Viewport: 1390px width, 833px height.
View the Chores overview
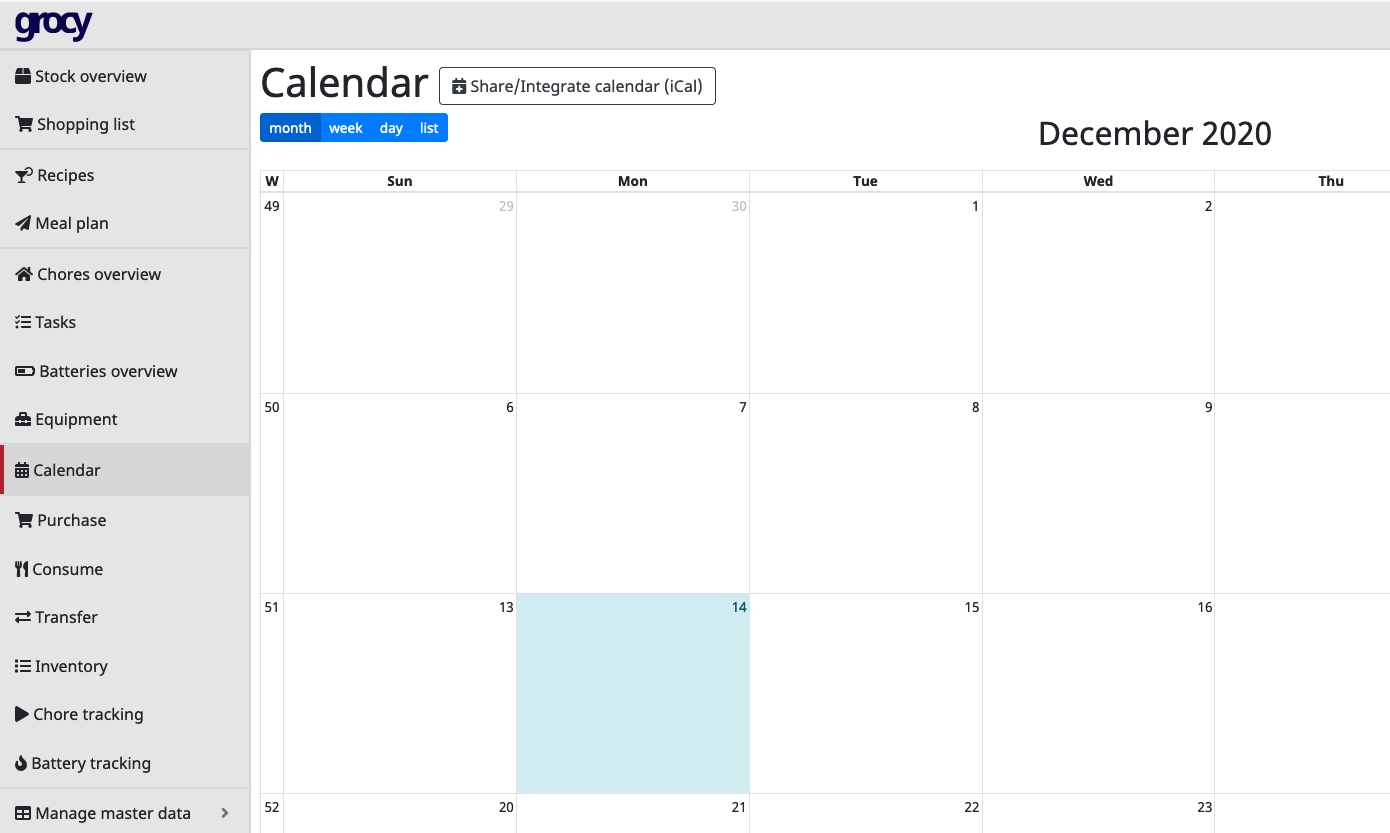(x=99, y=274)
